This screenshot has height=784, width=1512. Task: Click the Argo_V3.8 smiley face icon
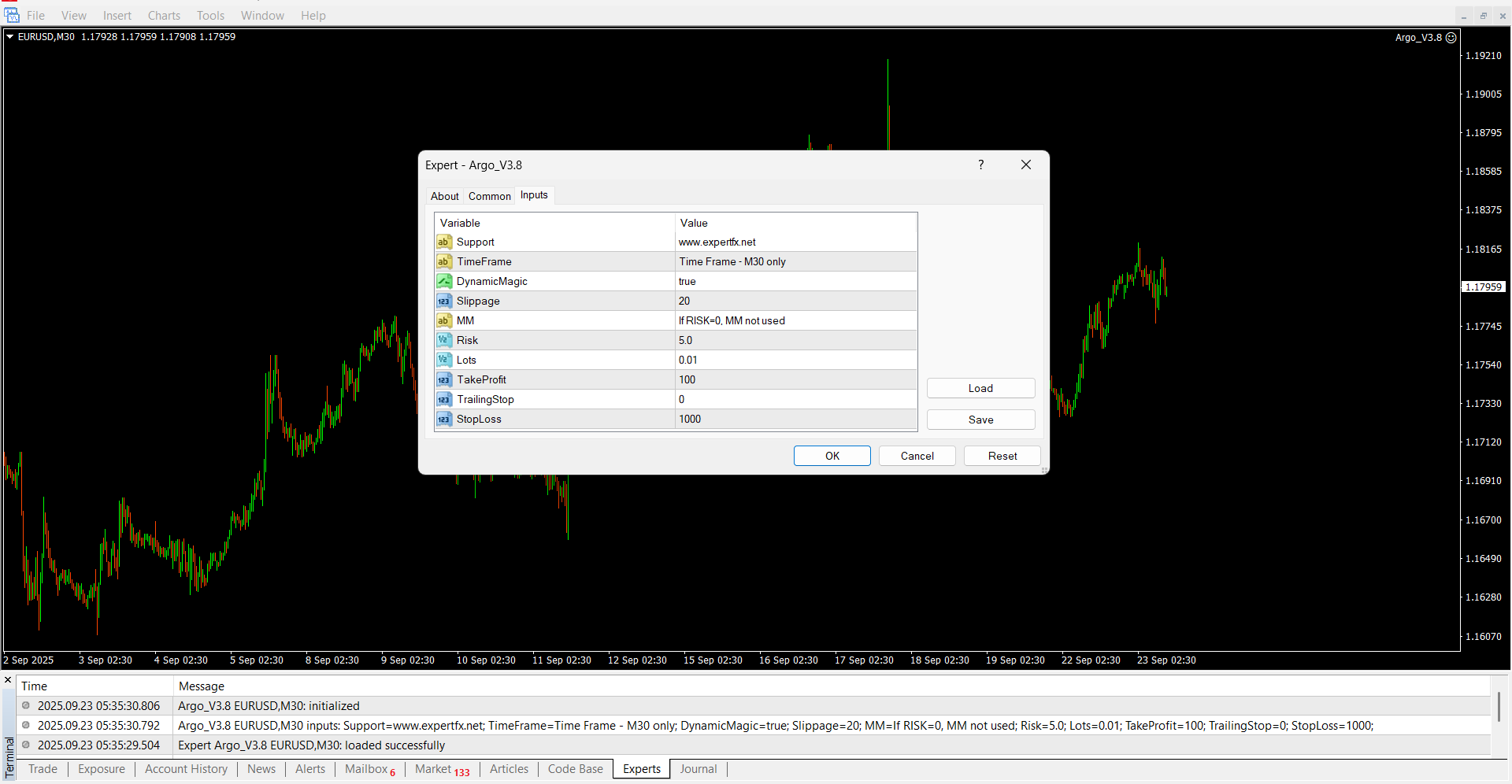pyautogui.click(x=1451, y=37)
